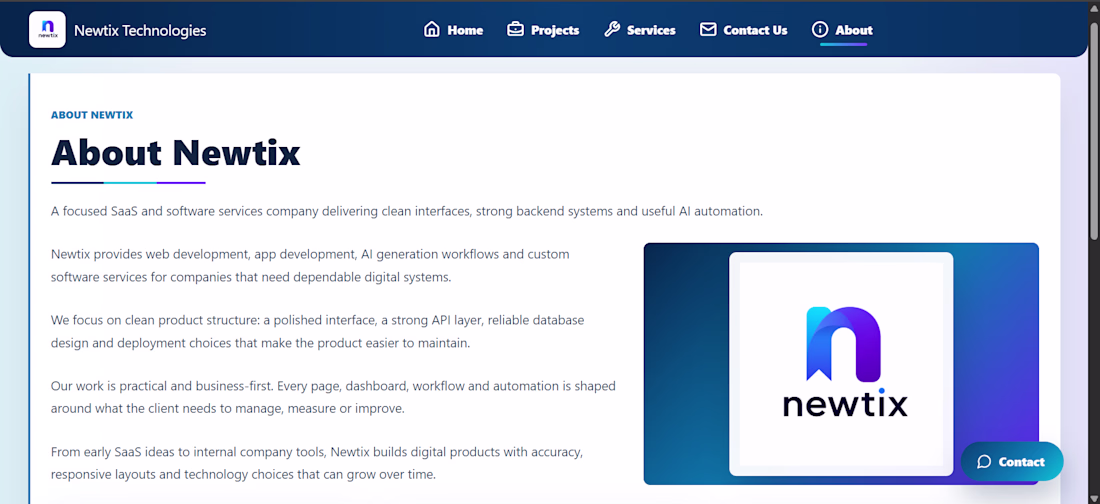
Task: Click the house icon beside Home
Action: pos(432,29)
